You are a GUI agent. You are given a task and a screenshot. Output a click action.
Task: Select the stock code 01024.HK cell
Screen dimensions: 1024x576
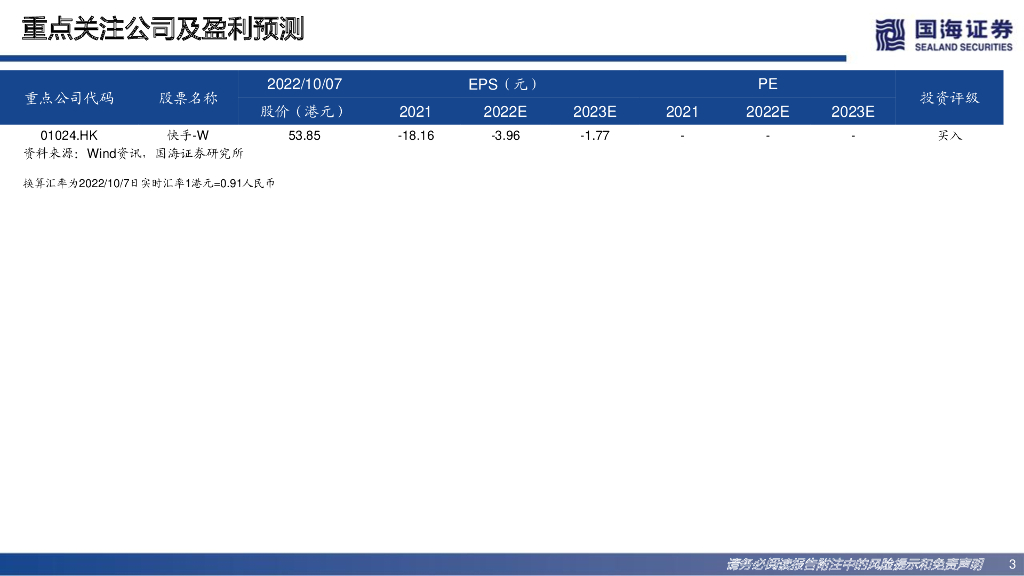point(69,135)
